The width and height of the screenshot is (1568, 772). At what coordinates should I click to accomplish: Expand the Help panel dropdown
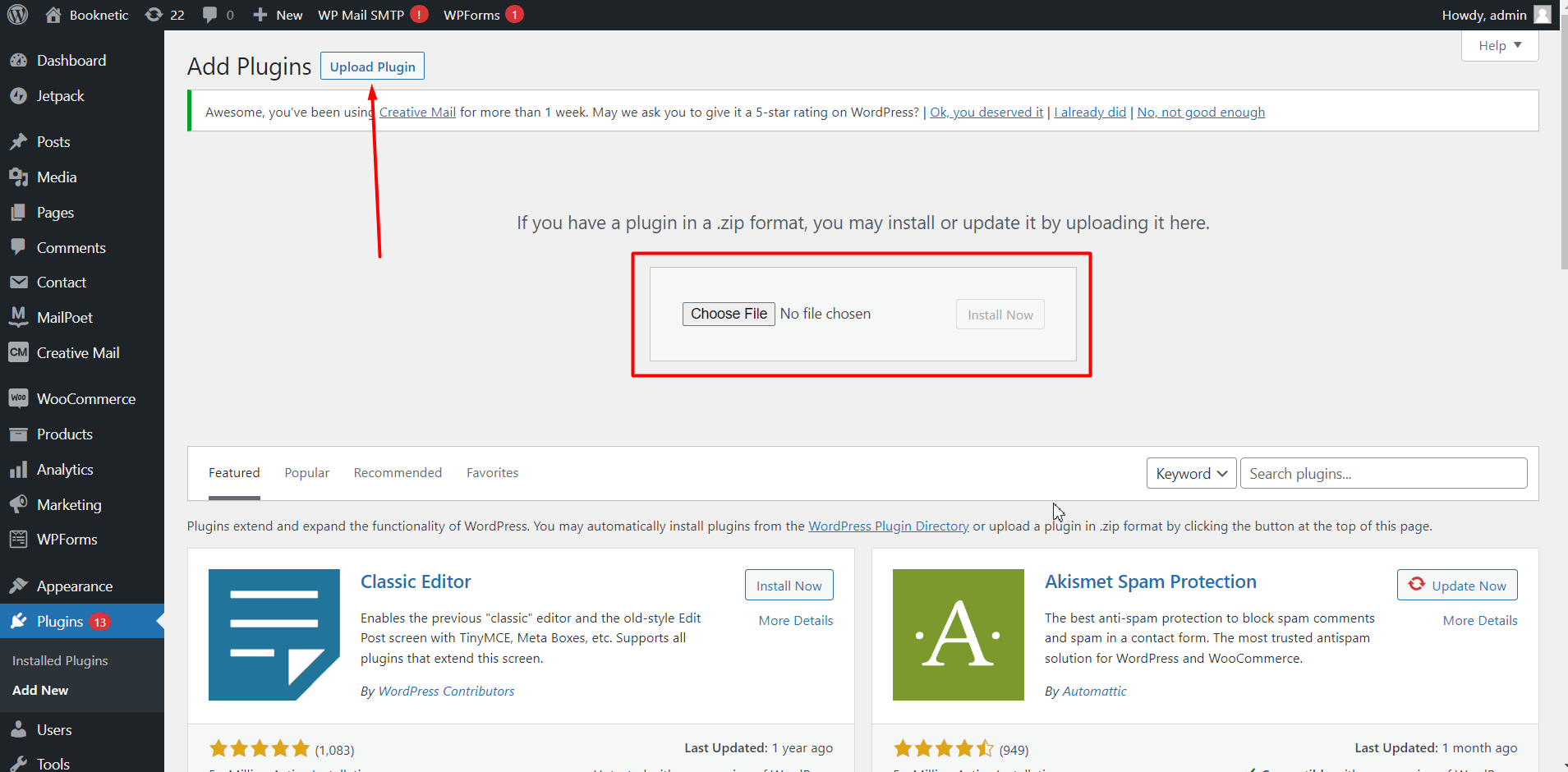tap(1499, 46)
